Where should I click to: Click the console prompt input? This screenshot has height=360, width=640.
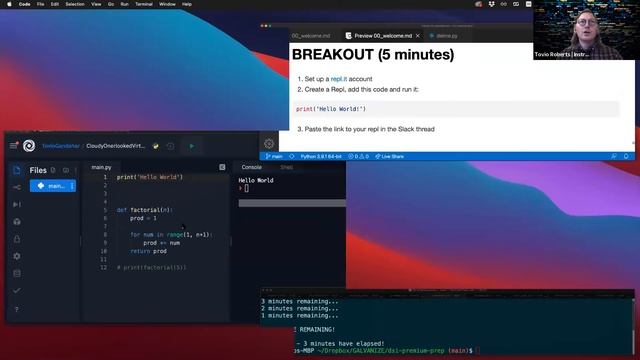[x=247, y=188]
